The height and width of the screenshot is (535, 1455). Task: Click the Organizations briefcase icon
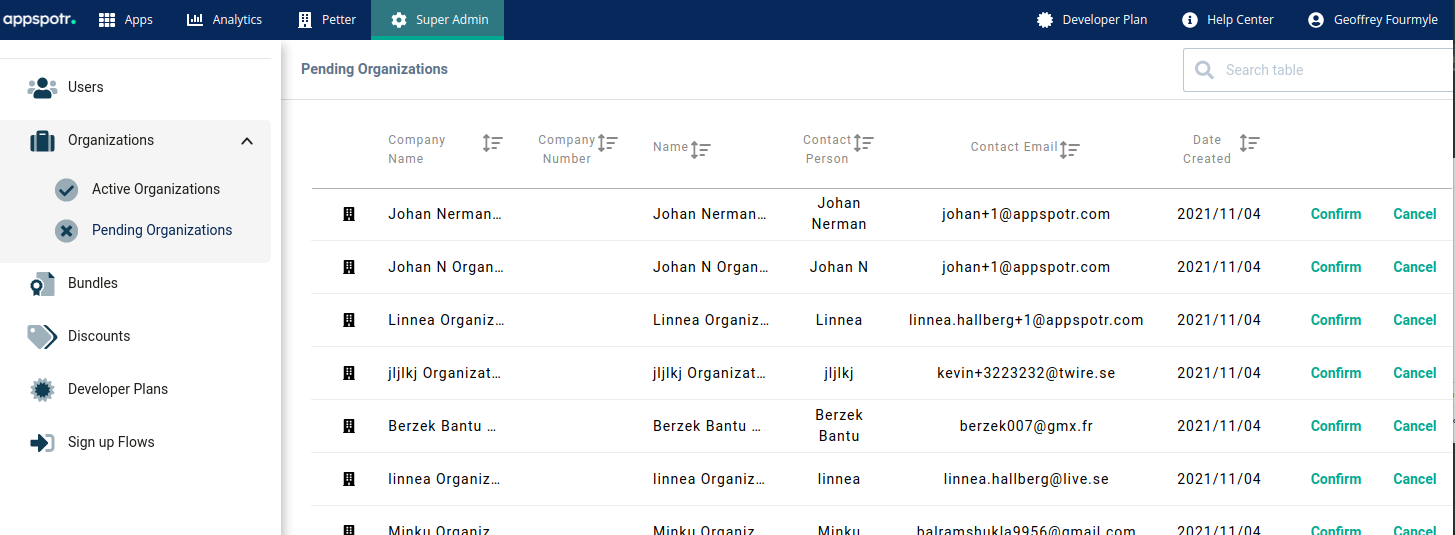(42, 141)
